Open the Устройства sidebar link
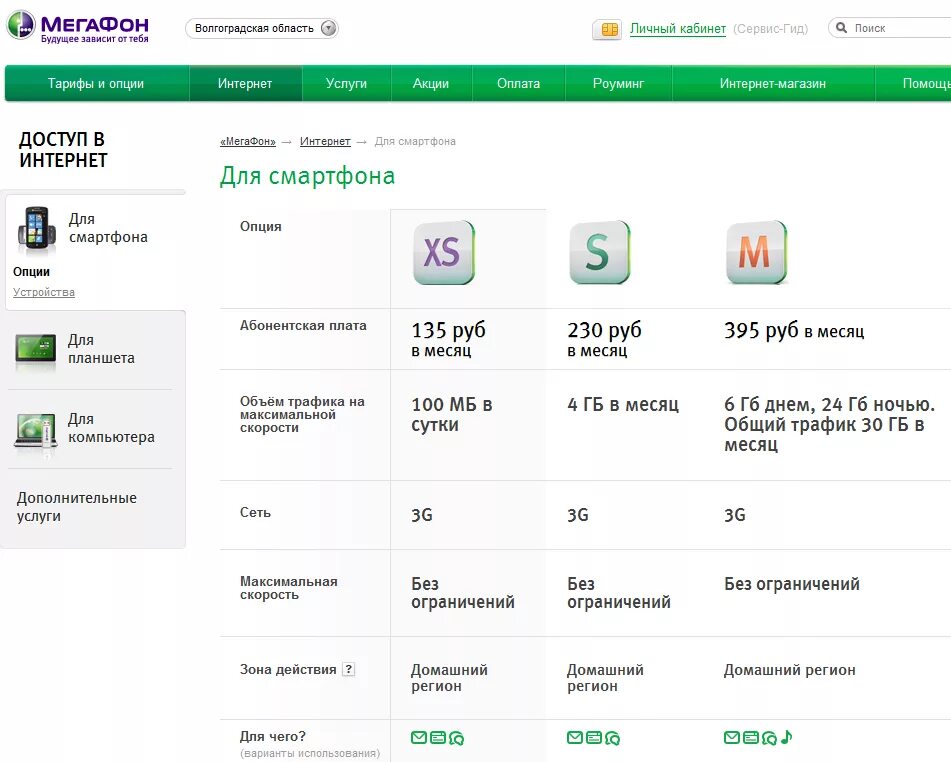Viewport: 951px width, 762px height. [44, 292]
